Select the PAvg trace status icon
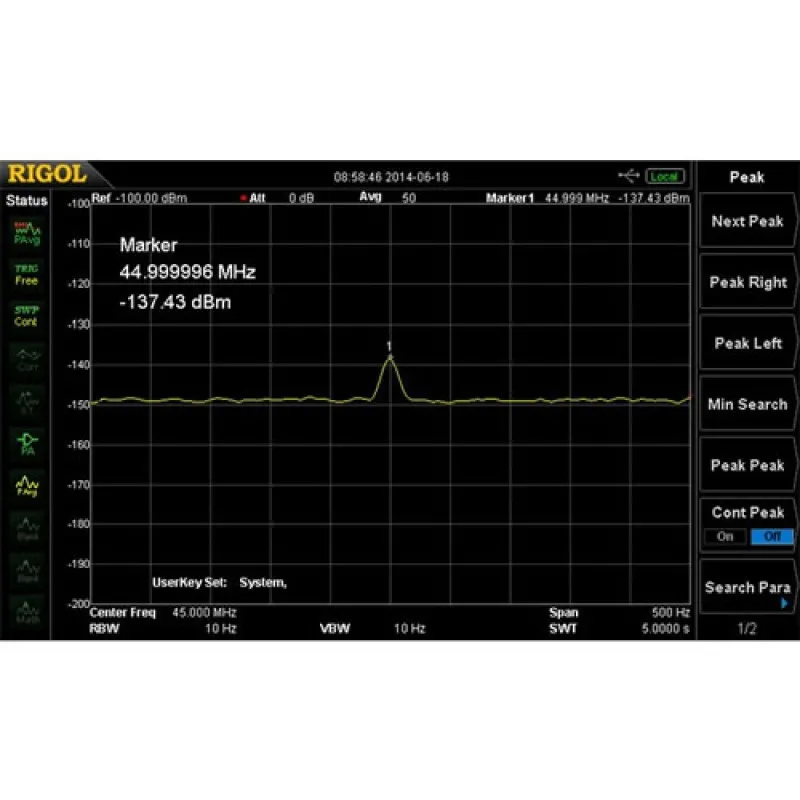The width and height of the screenshot is (800, 800). pos(27,230)
